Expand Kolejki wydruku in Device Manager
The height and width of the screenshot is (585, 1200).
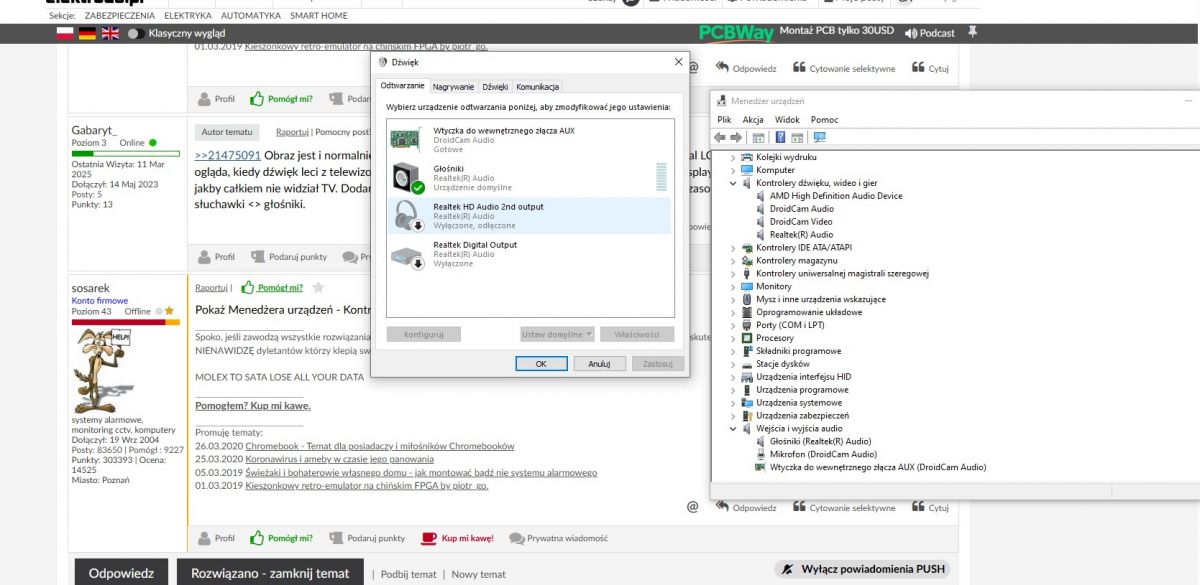(734, 157)
